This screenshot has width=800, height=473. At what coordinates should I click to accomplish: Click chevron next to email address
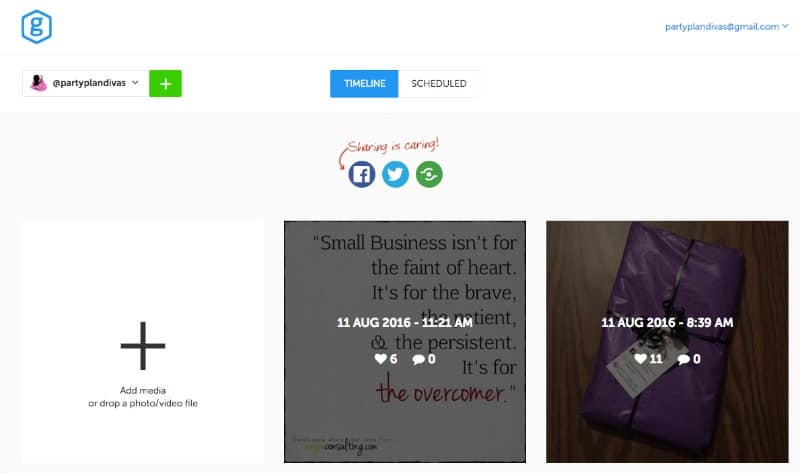click(x=785, y=26)
